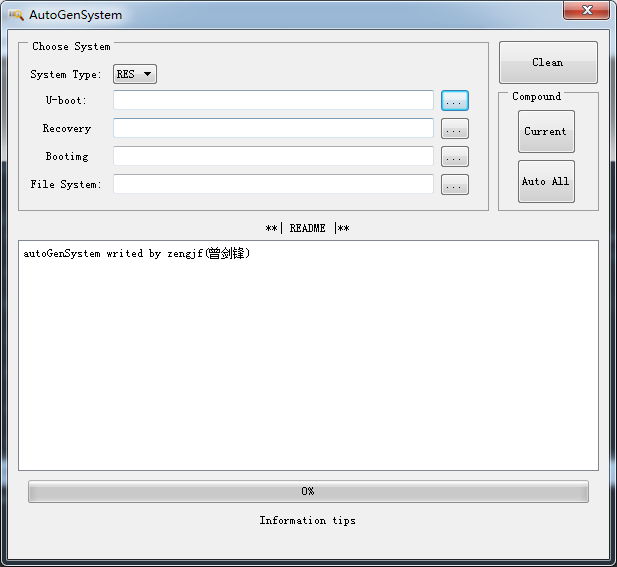Click the U-boot path input field
This screenshot has width=617, height=567.
[273, 100]
